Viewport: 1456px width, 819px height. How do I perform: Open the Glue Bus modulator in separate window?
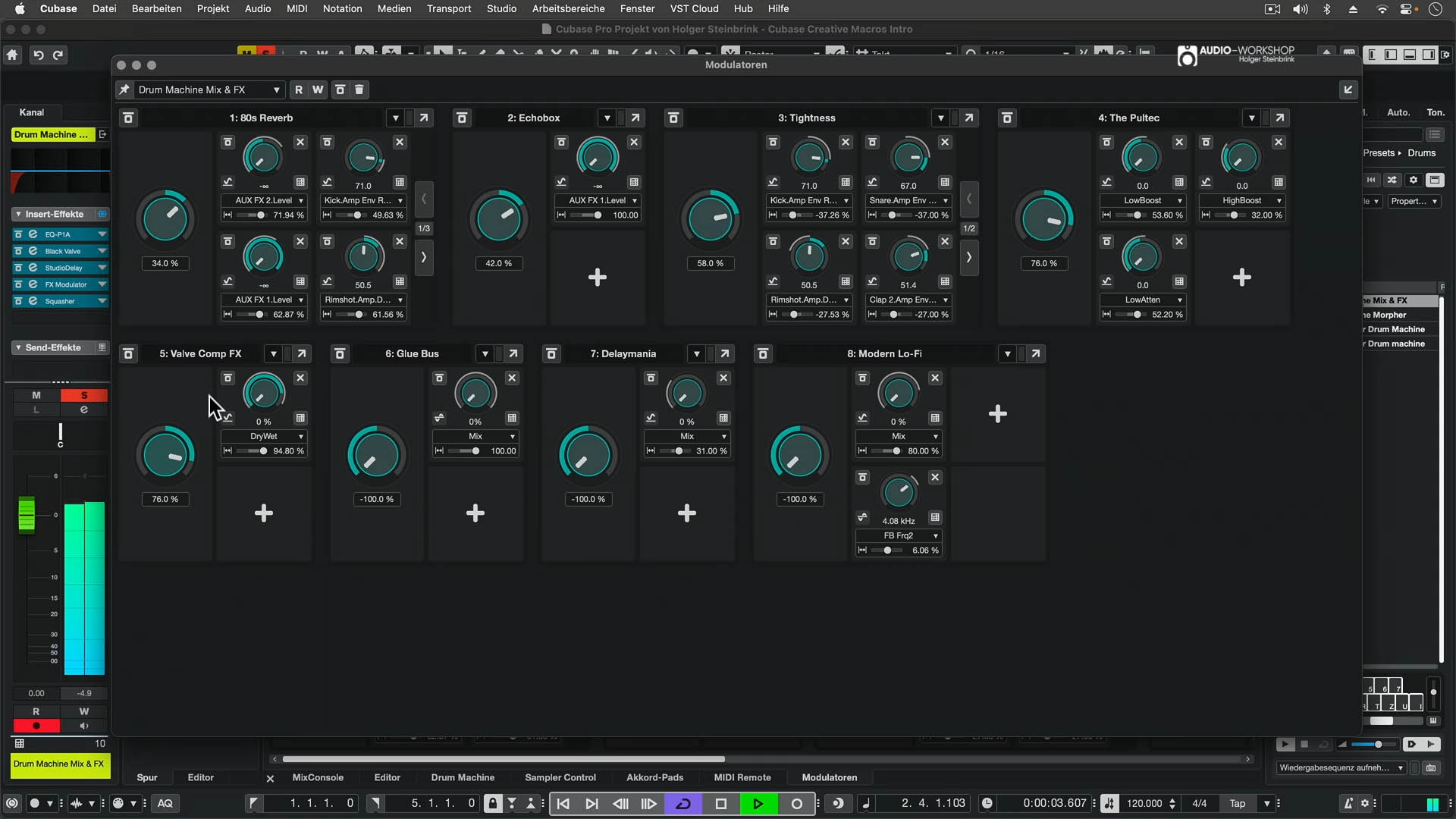513,354
